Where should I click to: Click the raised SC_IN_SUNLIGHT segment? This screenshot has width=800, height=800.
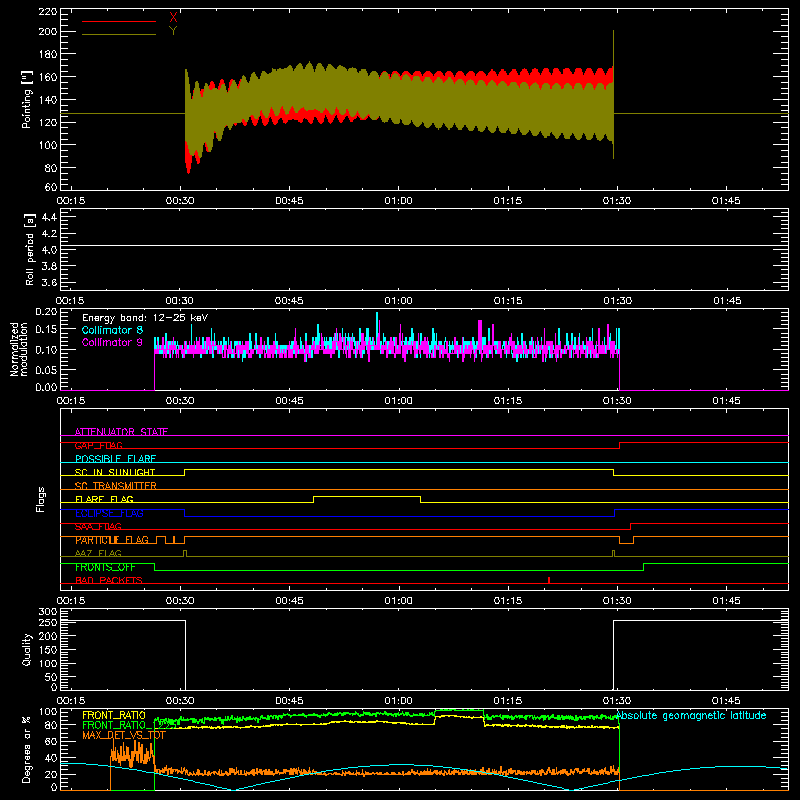(x=399, y=469)
